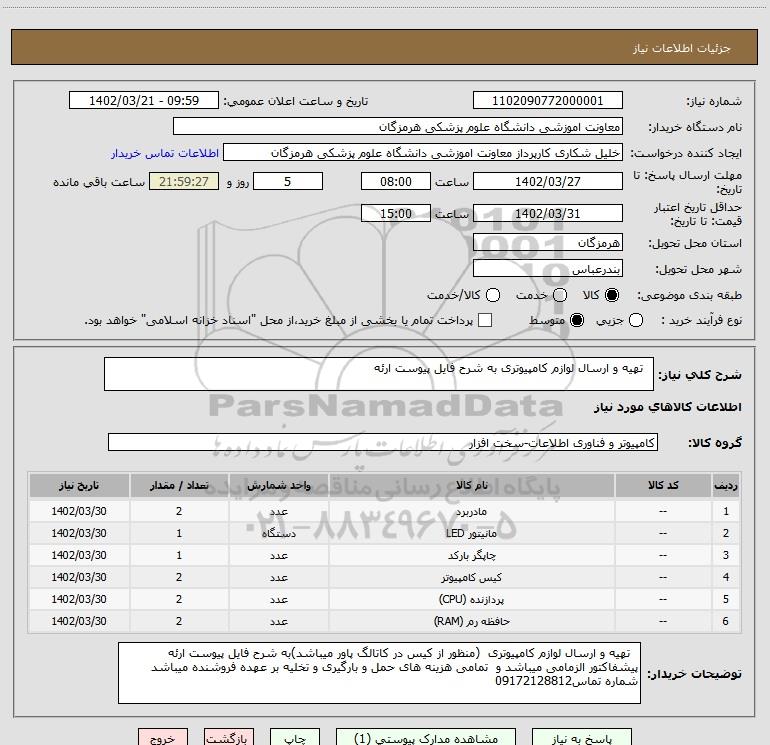Open اطلاعات تماس خریدار link

click(165, 153)
